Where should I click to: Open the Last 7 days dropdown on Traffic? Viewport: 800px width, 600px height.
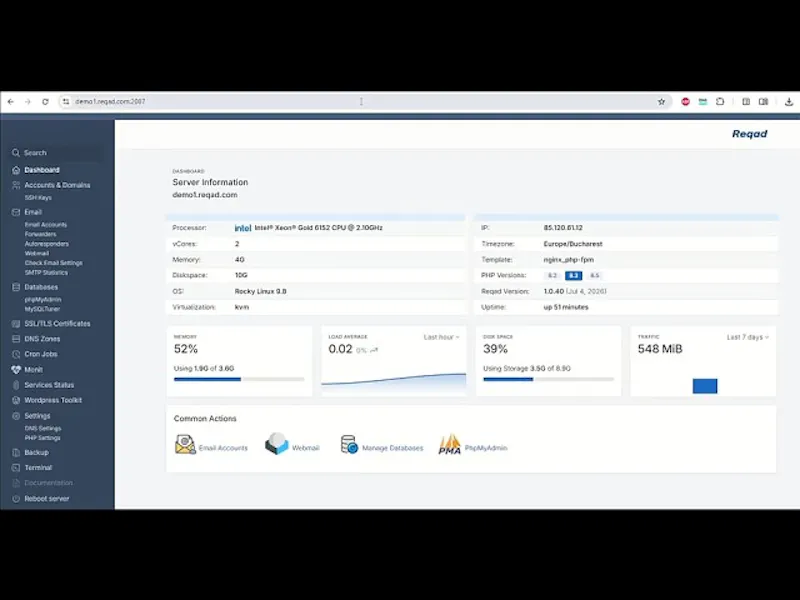(747, 337)
